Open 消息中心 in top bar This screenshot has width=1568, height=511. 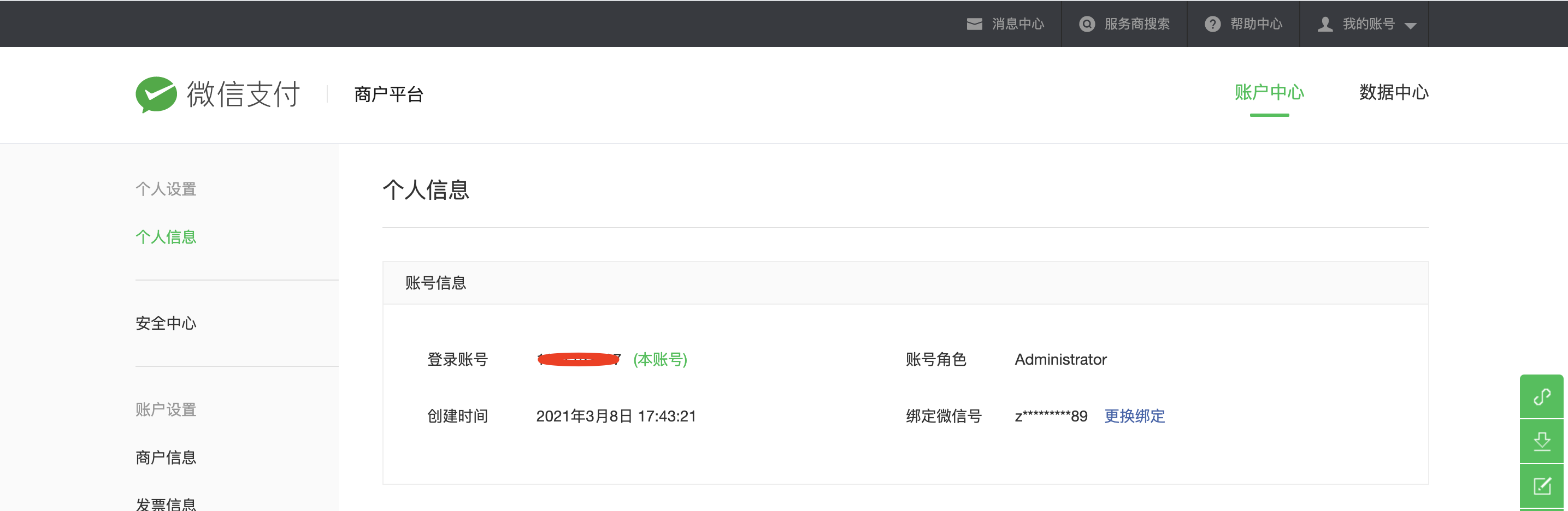pyautogui.click(x=1018, y=25)
